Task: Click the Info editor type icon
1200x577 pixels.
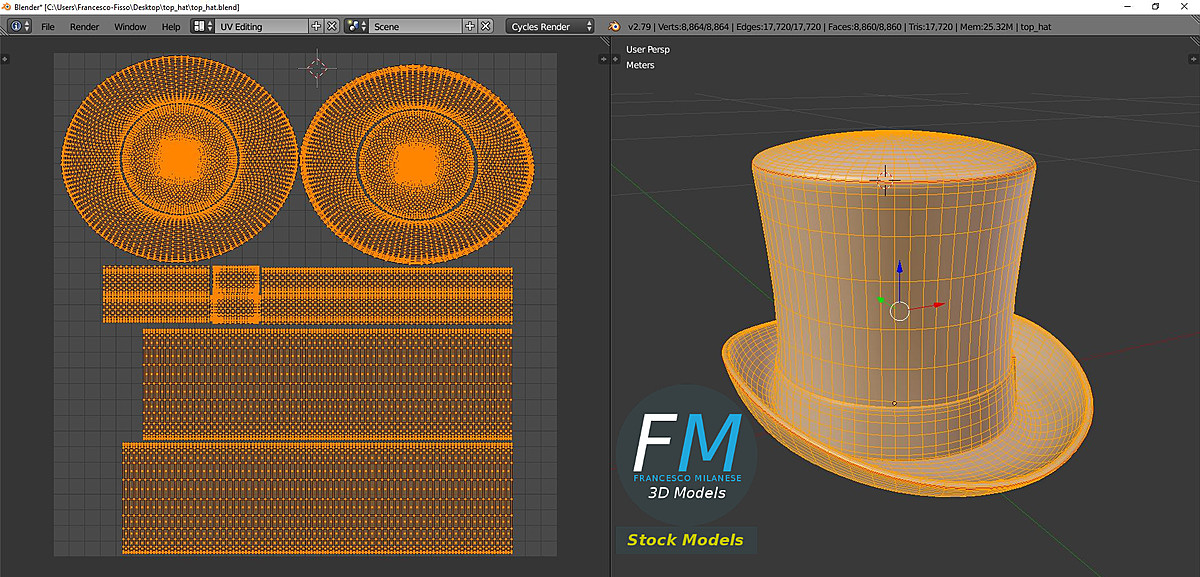Action: [x=17, y=27]
